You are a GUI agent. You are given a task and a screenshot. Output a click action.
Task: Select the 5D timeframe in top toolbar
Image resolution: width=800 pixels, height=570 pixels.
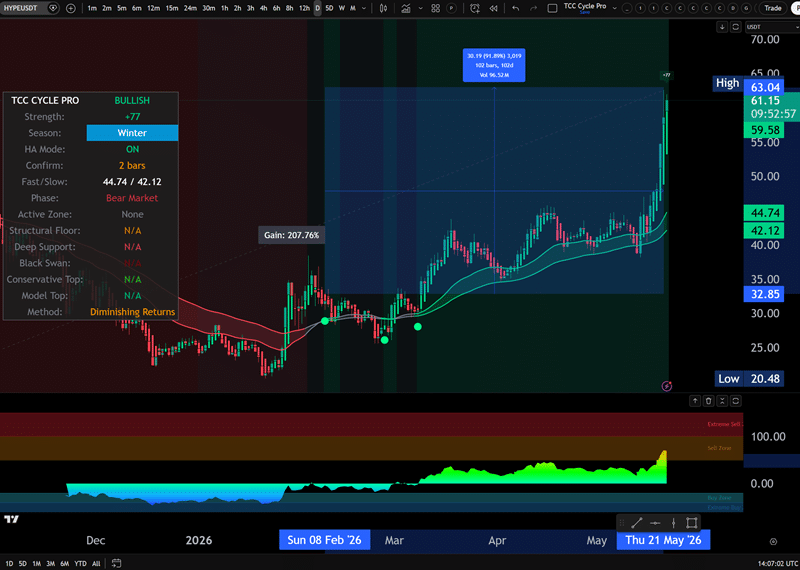click(330, 8)
